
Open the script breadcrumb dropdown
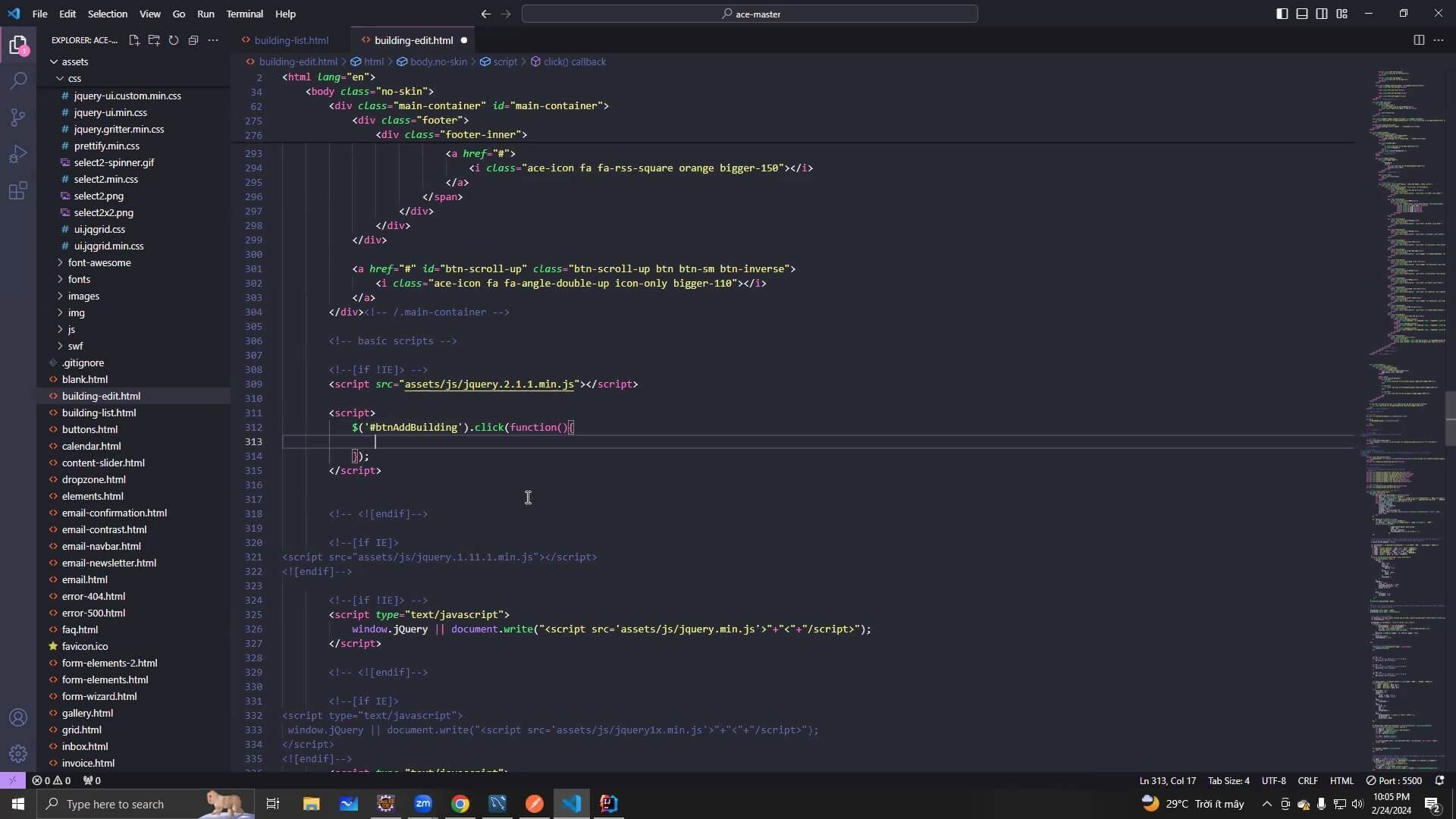498,61
